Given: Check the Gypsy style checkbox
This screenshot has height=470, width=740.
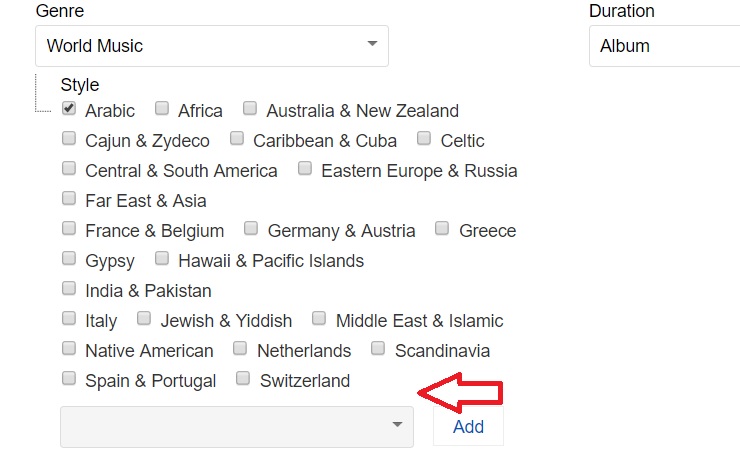Looking at the screenshot, I should pyautogui.click(x=69, y=259).
